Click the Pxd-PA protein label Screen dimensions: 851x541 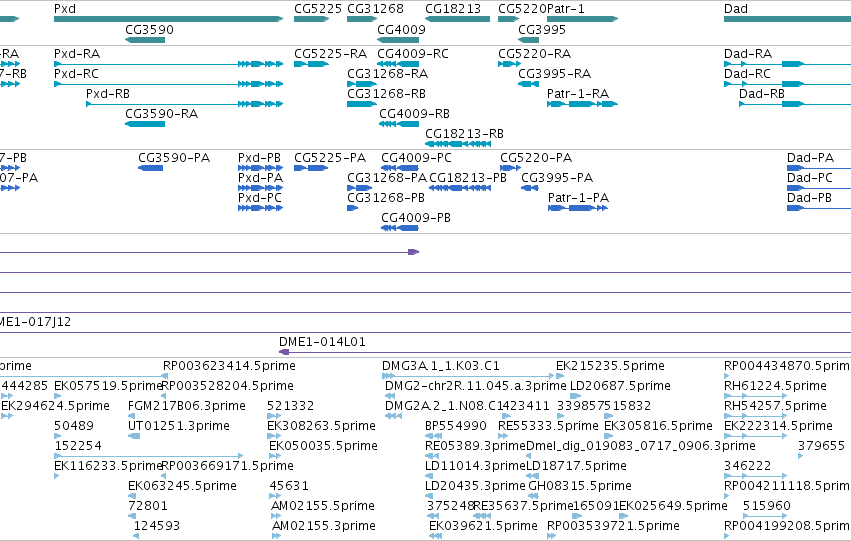[260, 178]
